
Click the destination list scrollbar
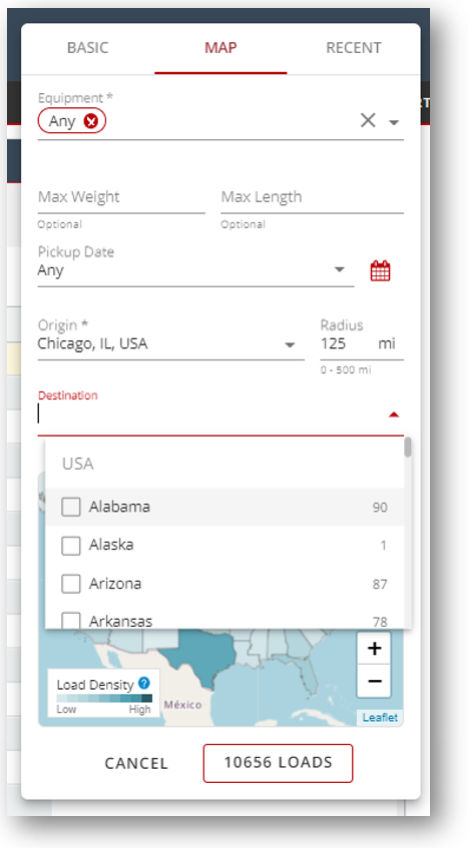(408, 448)
